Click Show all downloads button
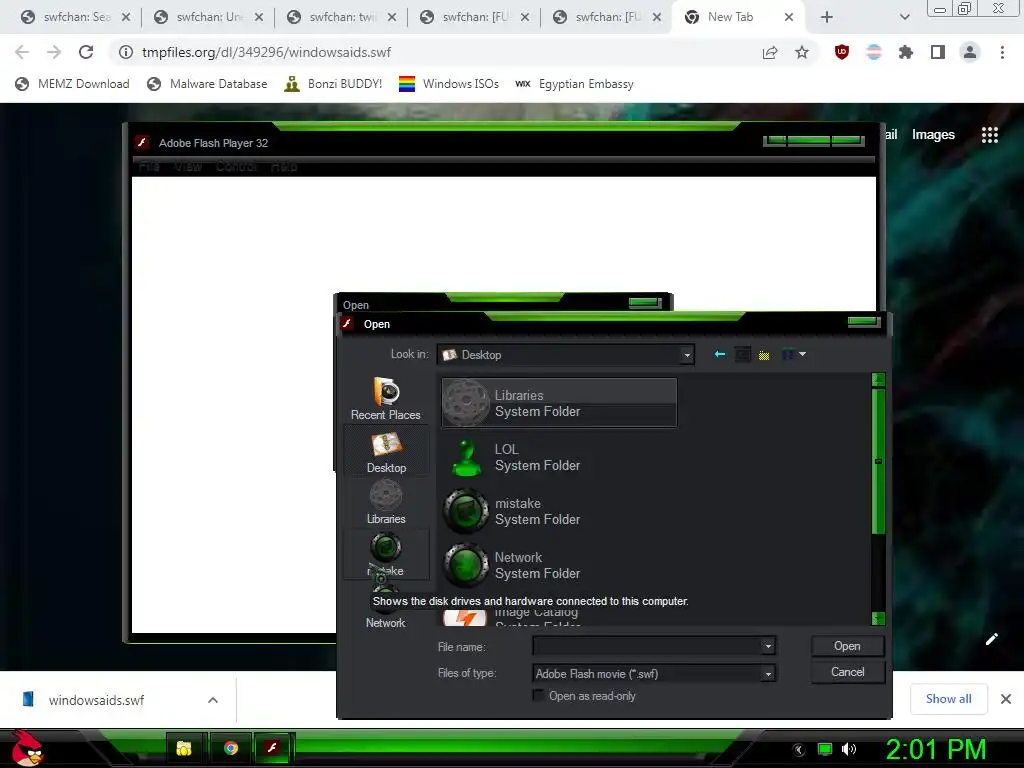 pos(948,699)
